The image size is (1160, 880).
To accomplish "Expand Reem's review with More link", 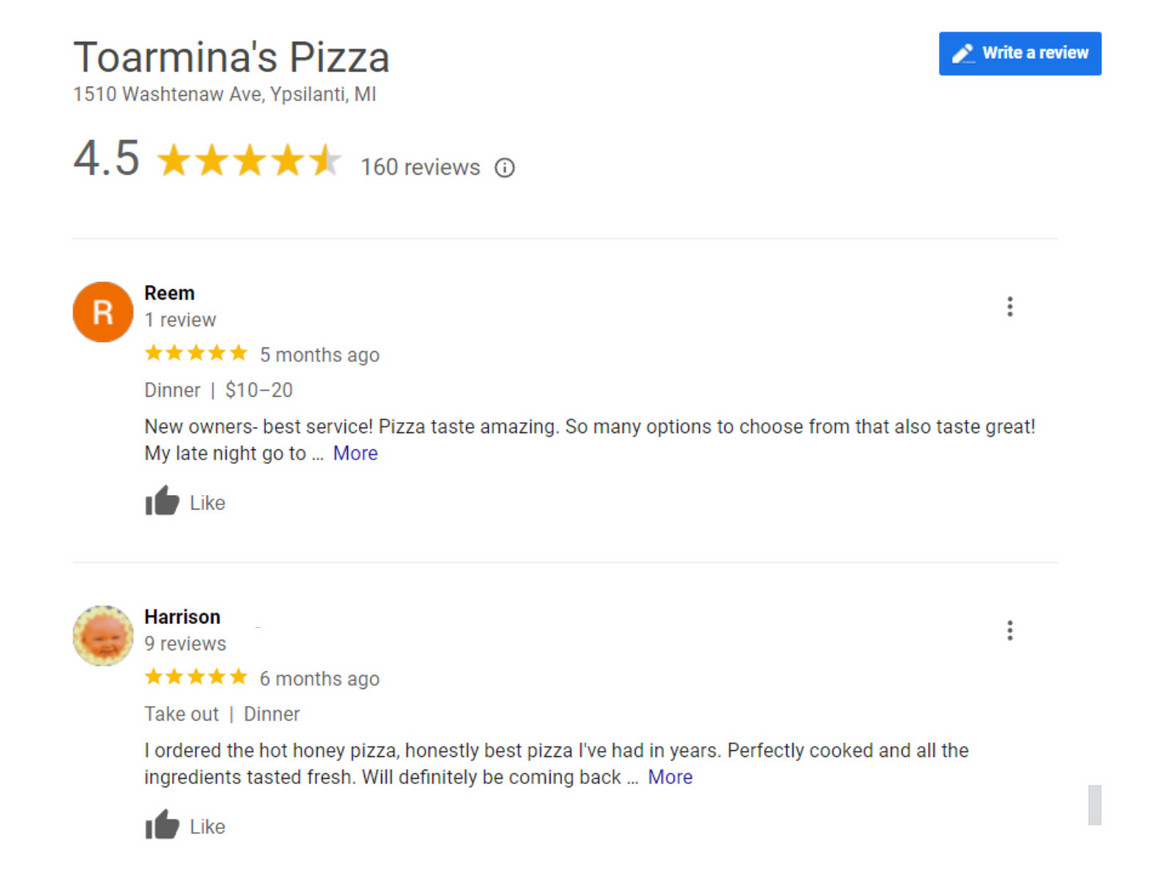I will (355, 453).
